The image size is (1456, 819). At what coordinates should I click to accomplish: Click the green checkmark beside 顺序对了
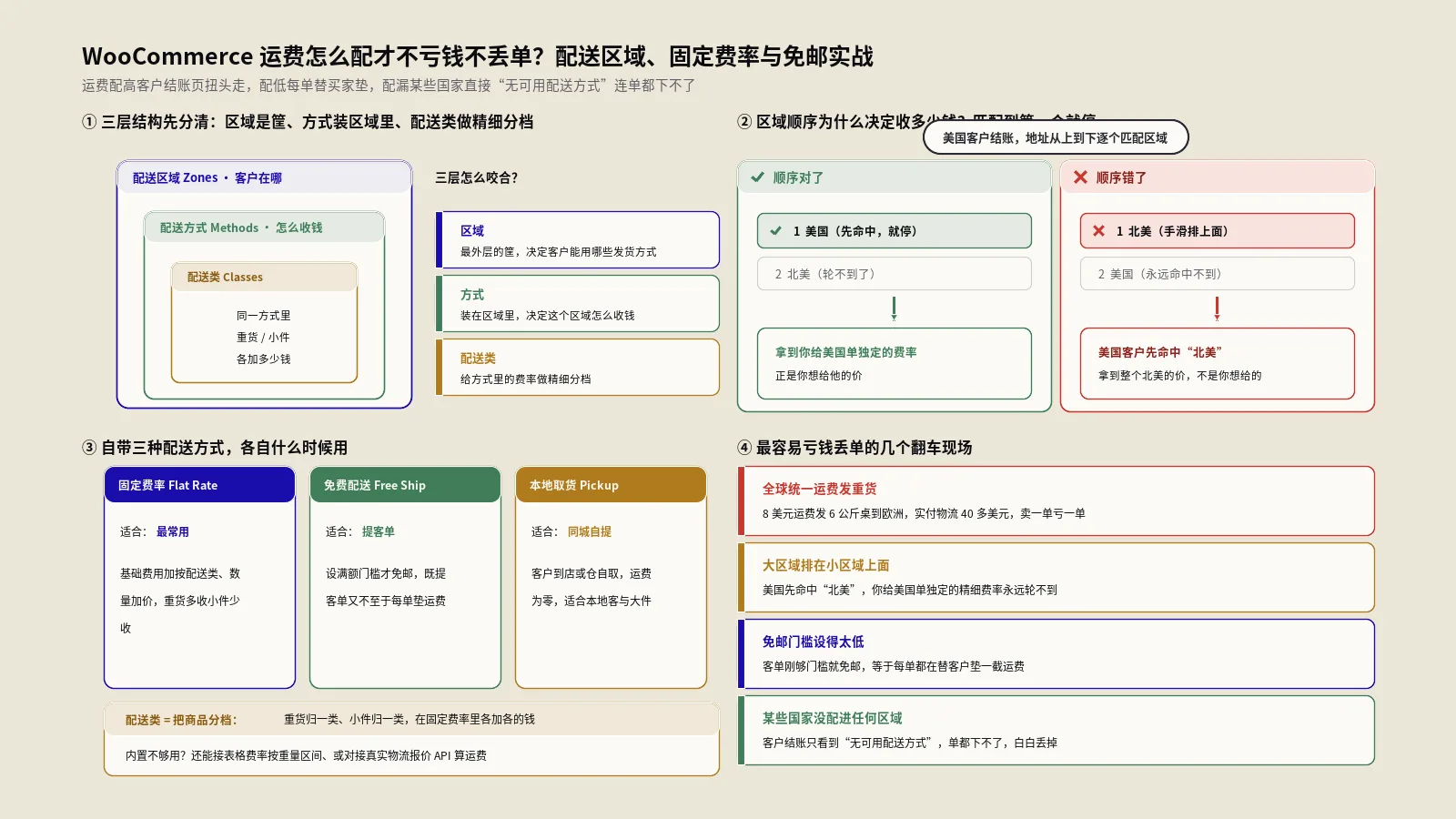(x=757, y=177)
